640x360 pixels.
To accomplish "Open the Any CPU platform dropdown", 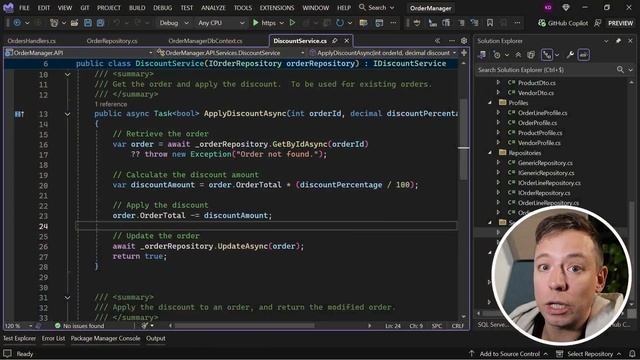I will [x=221, y=23].
